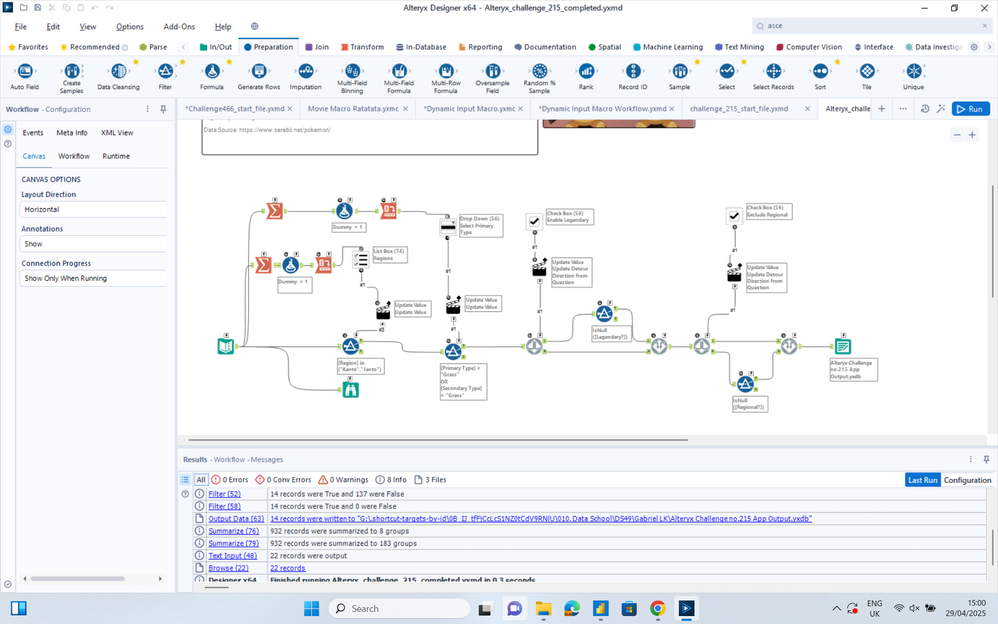998x624 pixels.
Task: Expand the Annotations dropdown showing Show
Action: pyautogui.click(x=93, y=244)
